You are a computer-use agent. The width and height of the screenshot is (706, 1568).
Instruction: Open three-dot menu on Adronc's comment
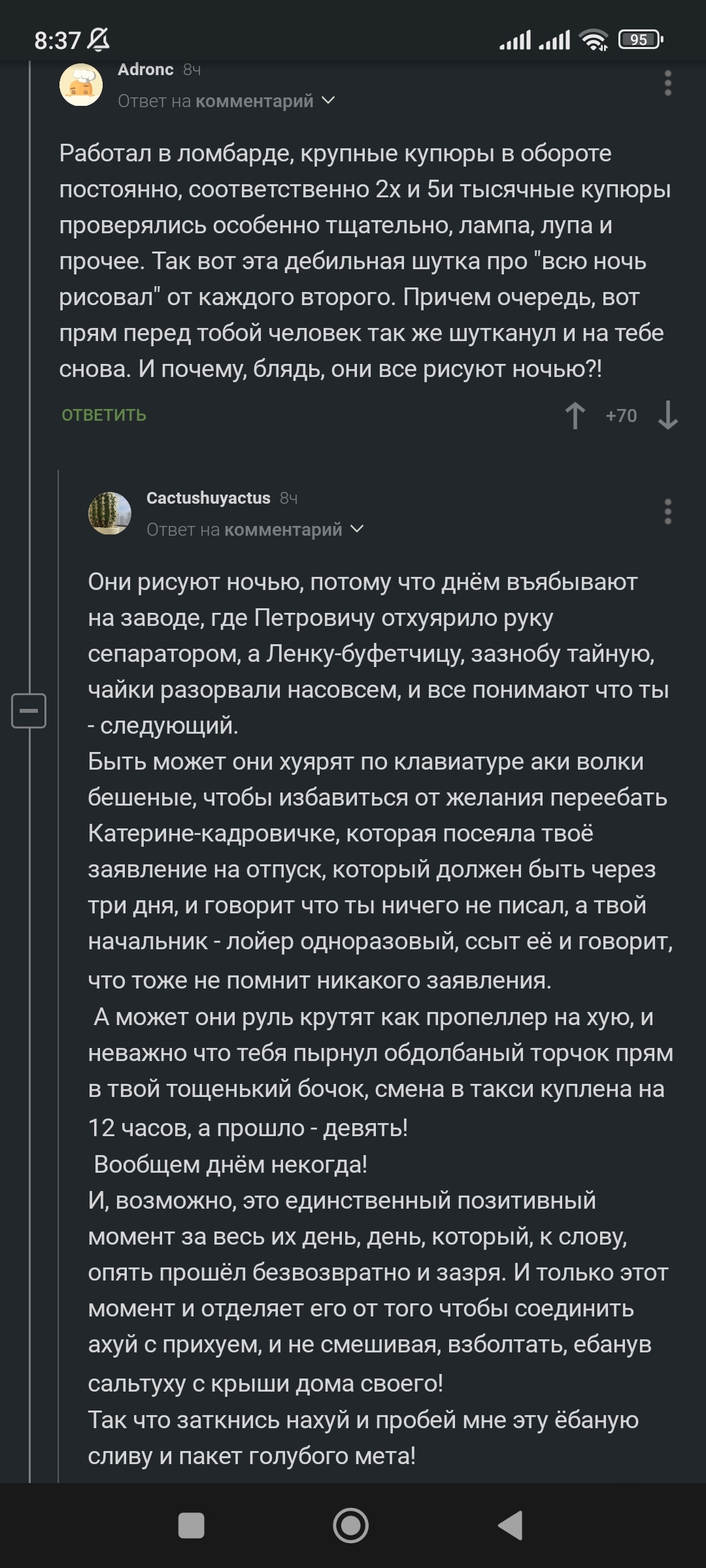[x=667, y=84]
